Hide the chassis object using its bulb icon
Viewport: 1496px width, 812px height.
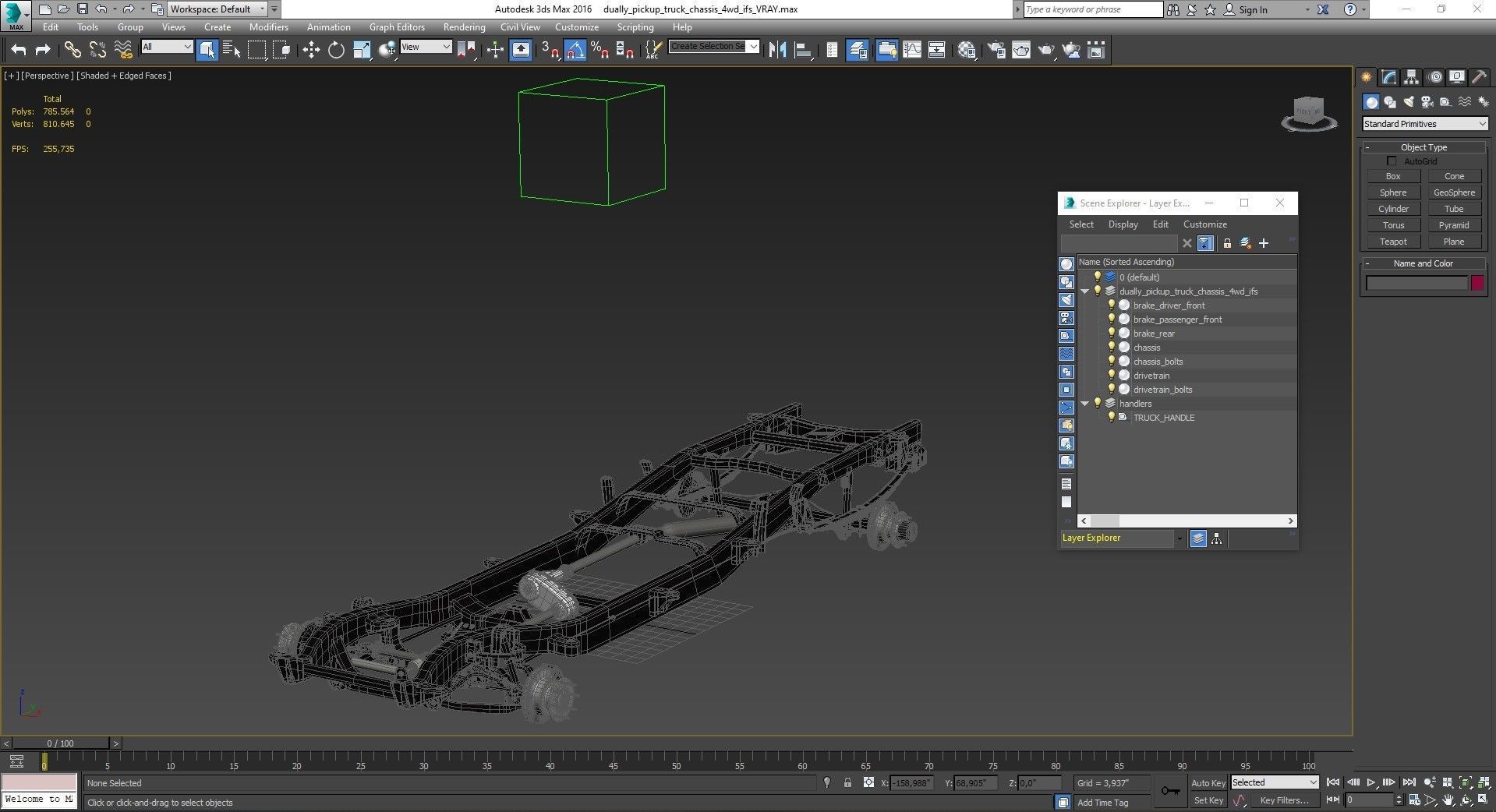point(1112,348)
